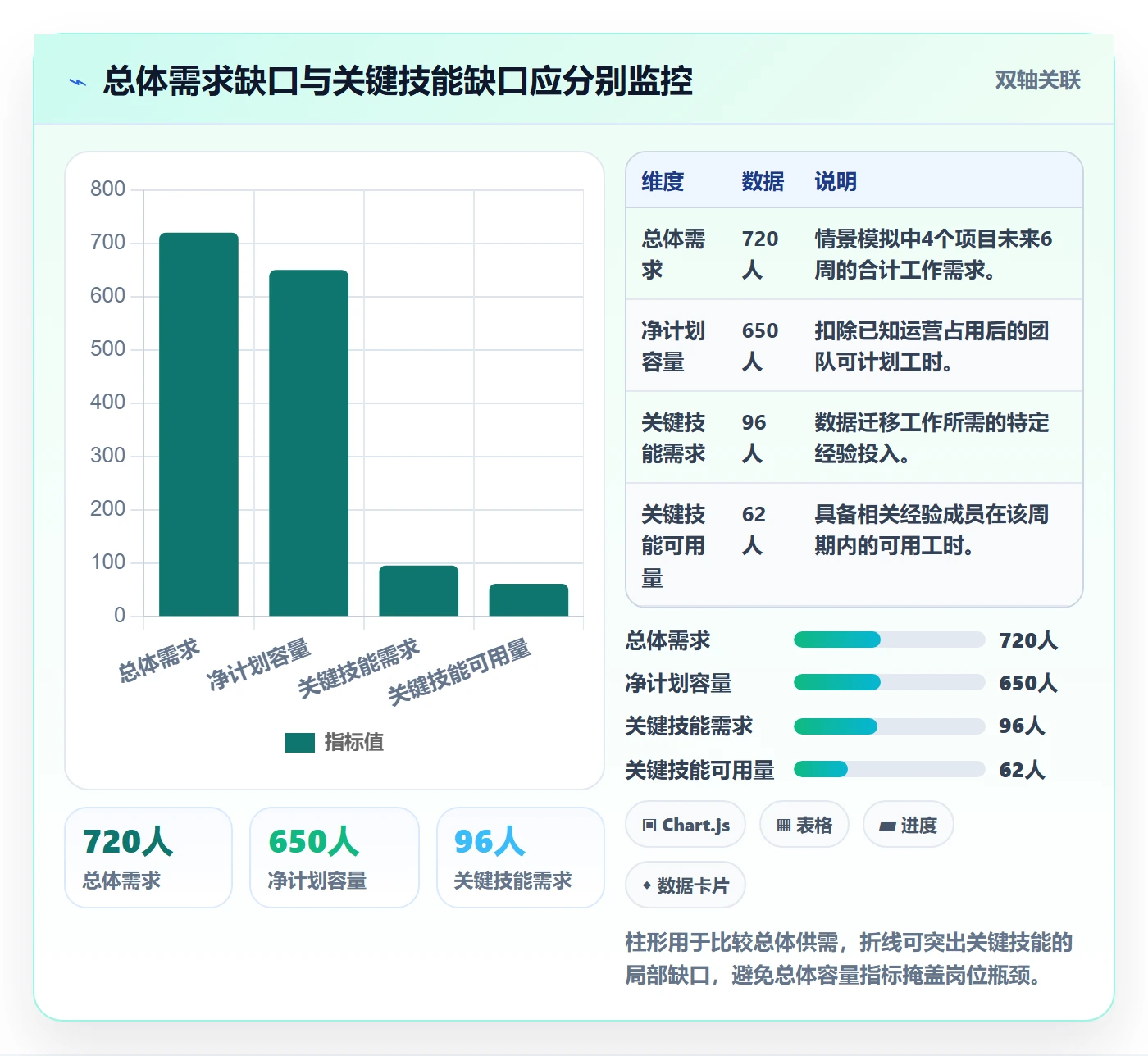Click the 净计划容量 bar in the chart
Screen dimensions: 1148x1056
coord(308,443)
